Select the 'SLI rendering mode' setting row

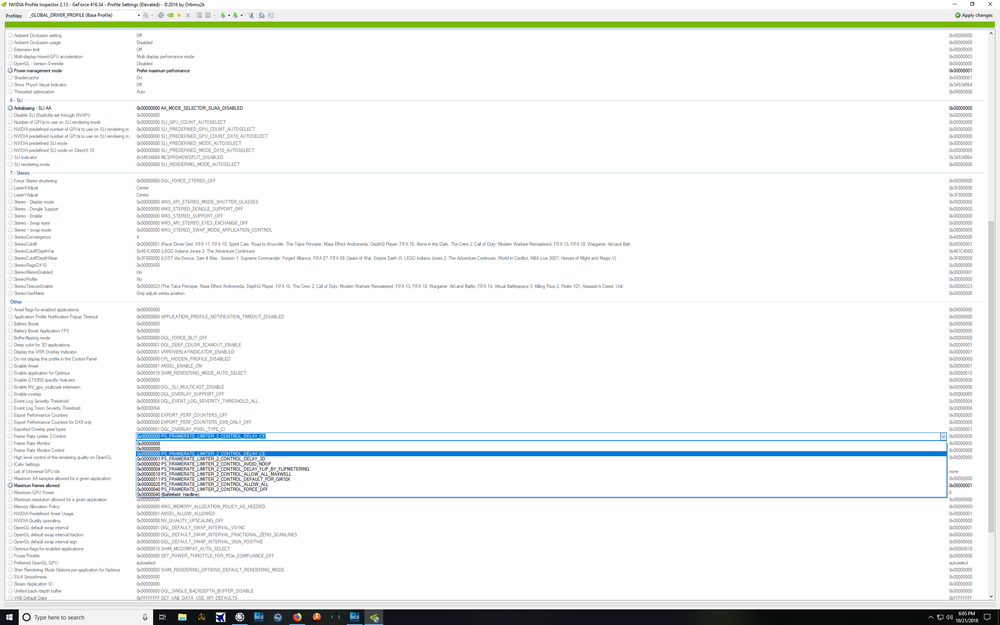coord(497,165)
